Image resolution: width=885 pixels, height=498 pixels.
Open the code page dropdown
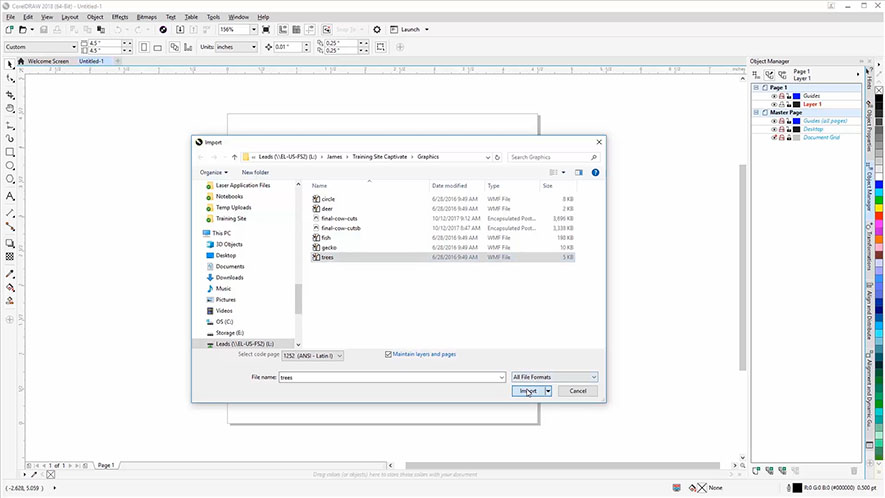[313, 354]
